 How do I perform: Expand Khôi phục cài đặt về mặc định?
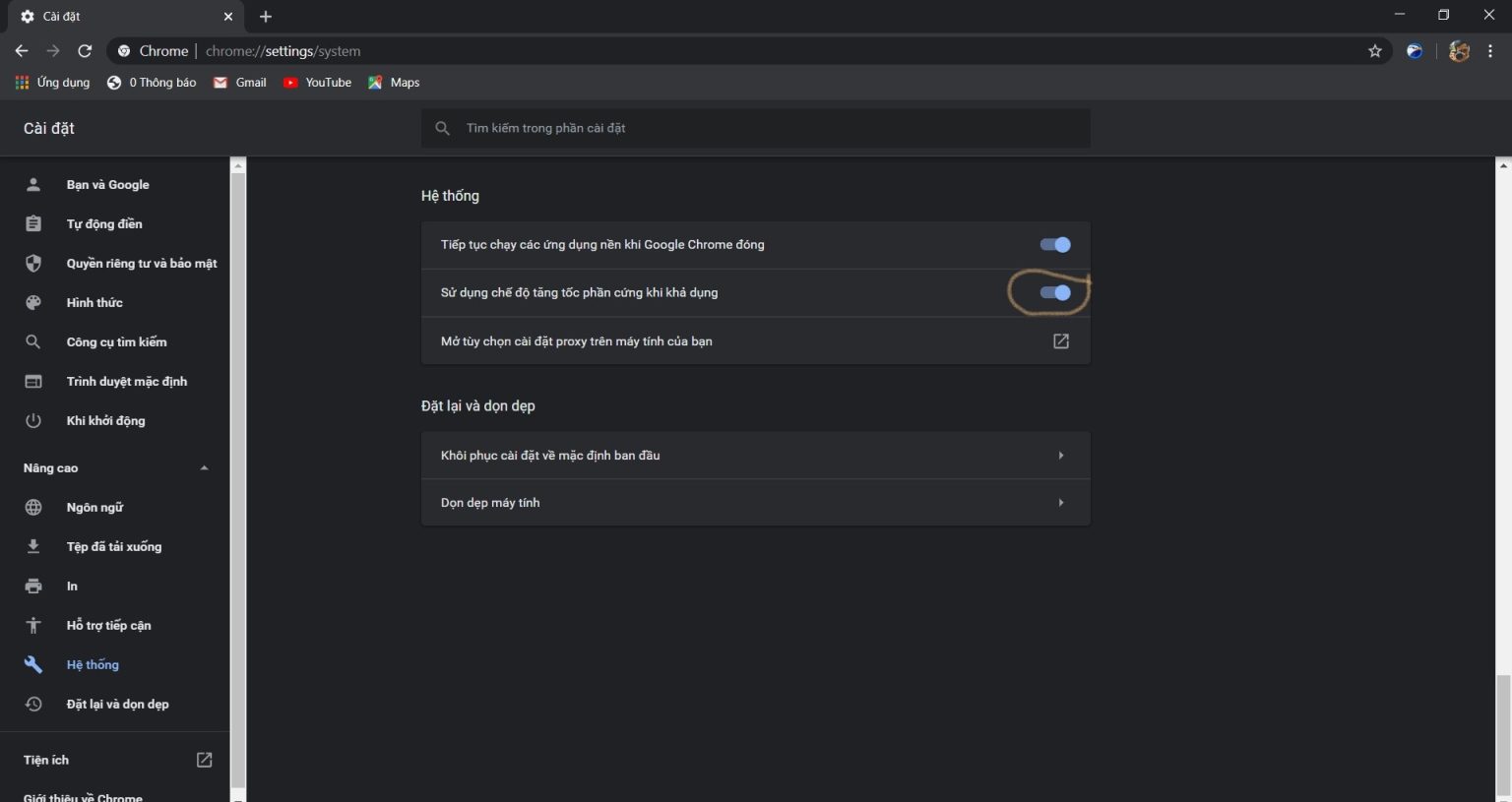point(755,456)
